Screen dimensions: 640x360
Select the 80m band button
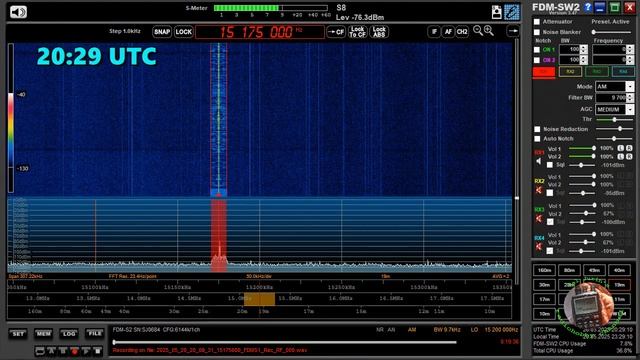[569, 270]
